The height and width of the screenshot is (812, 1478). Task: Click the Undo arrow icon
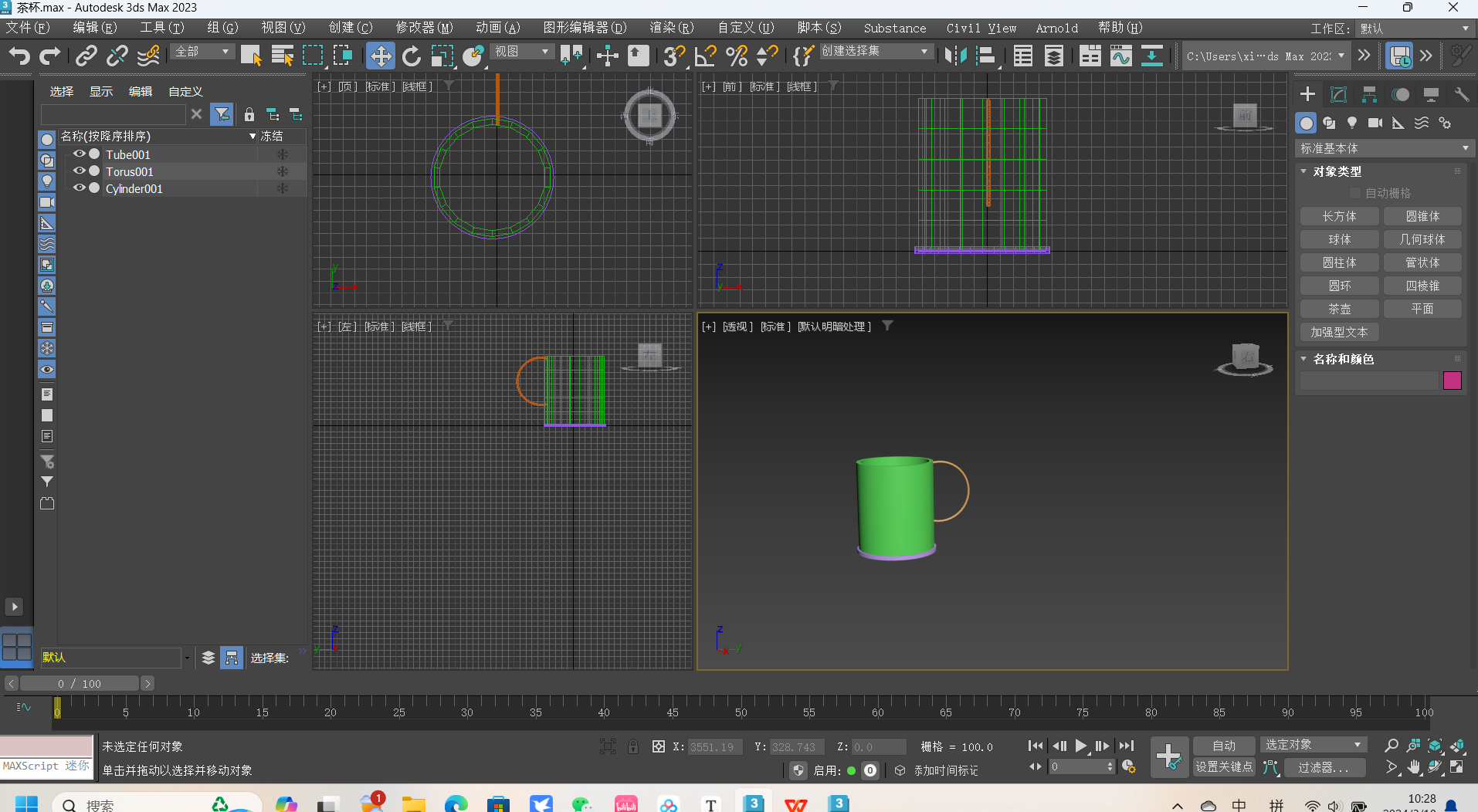pyautogui.click(x=19, y=56)
